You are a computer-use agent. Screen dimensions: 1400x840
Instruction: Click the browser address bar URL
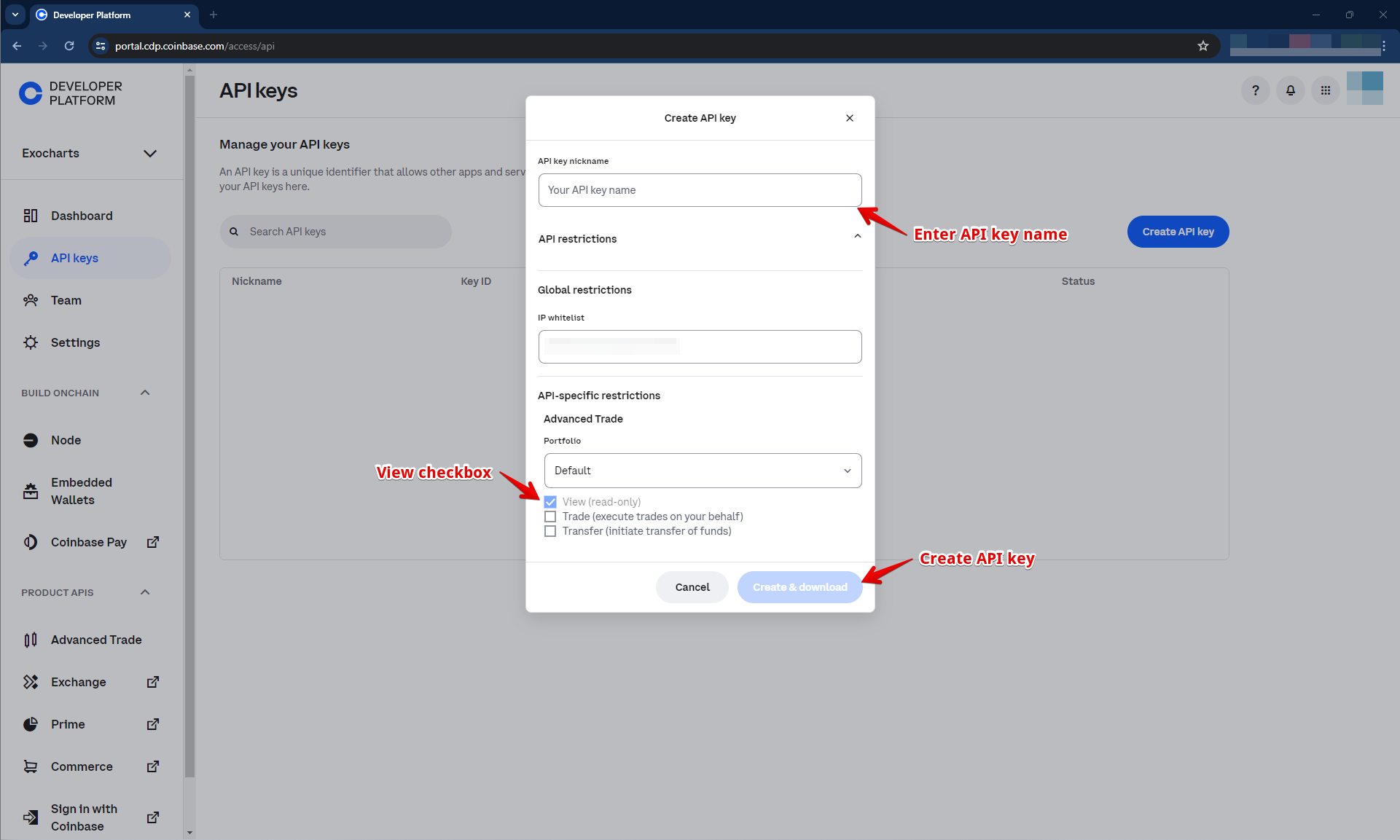point(195,46)
